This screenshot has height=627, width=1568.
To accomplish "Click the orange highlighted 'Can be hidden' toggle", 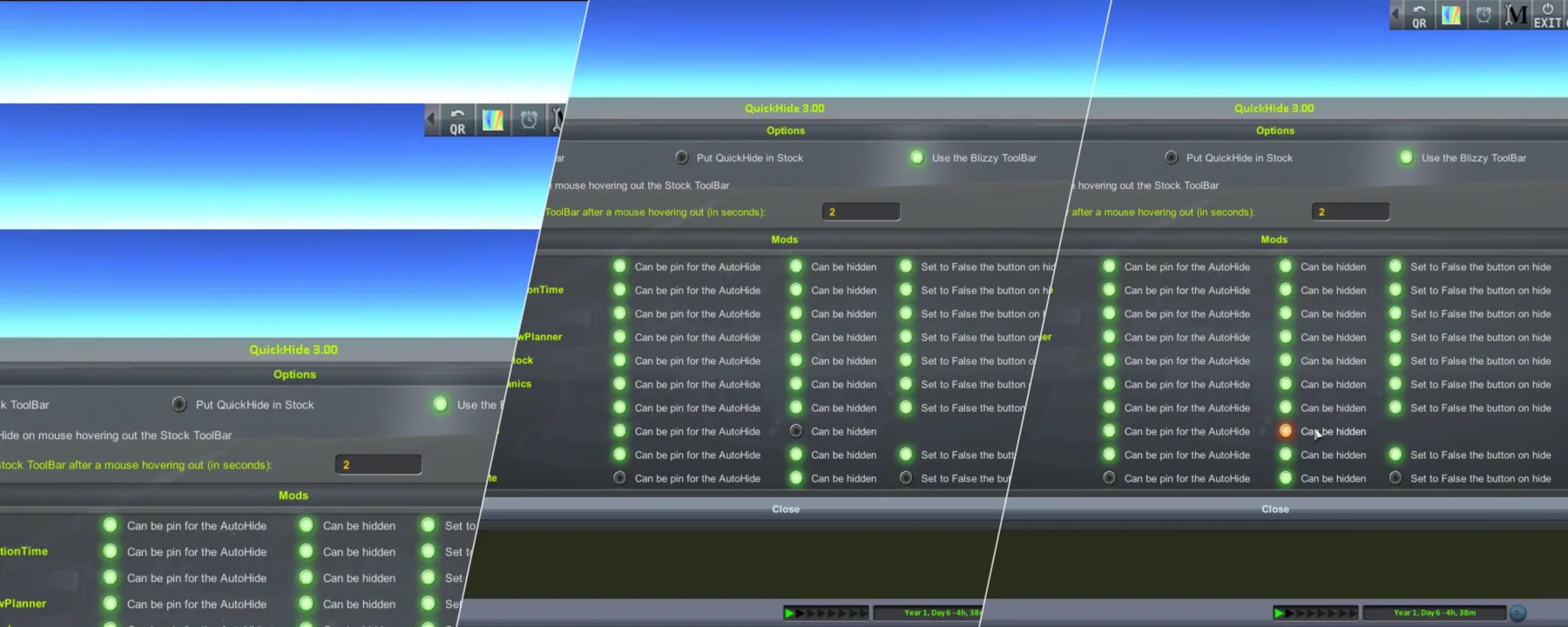I will (1286, 431).
